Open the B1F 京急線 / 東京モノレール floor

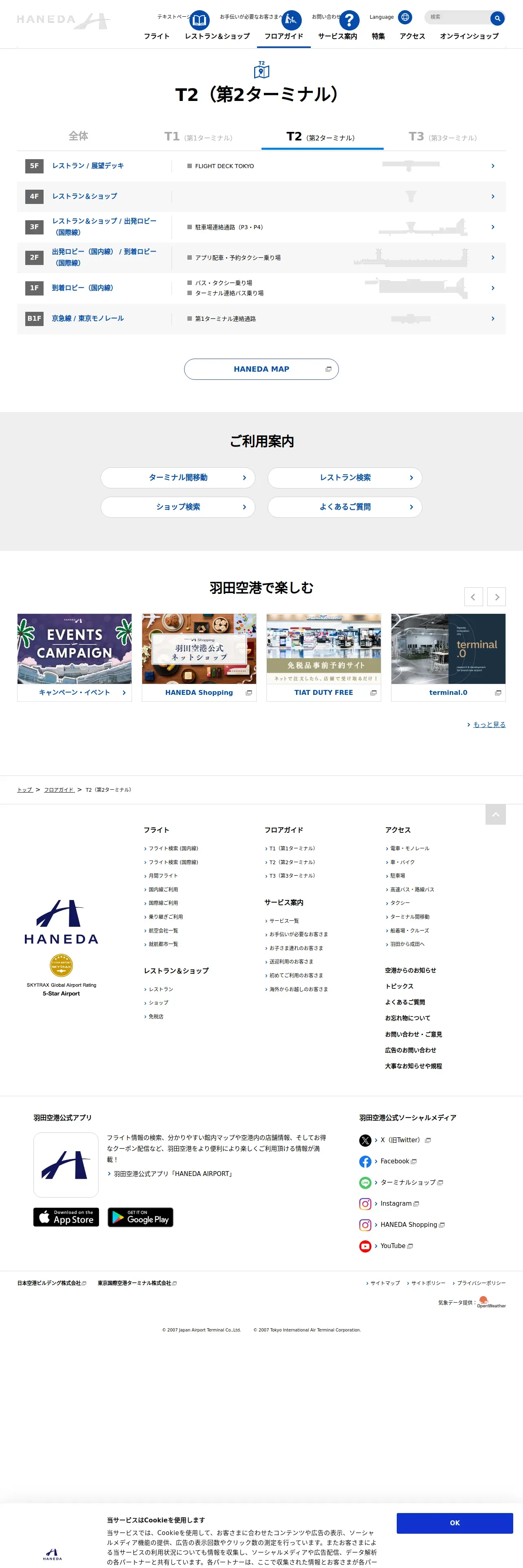click(x=88, y=318)
